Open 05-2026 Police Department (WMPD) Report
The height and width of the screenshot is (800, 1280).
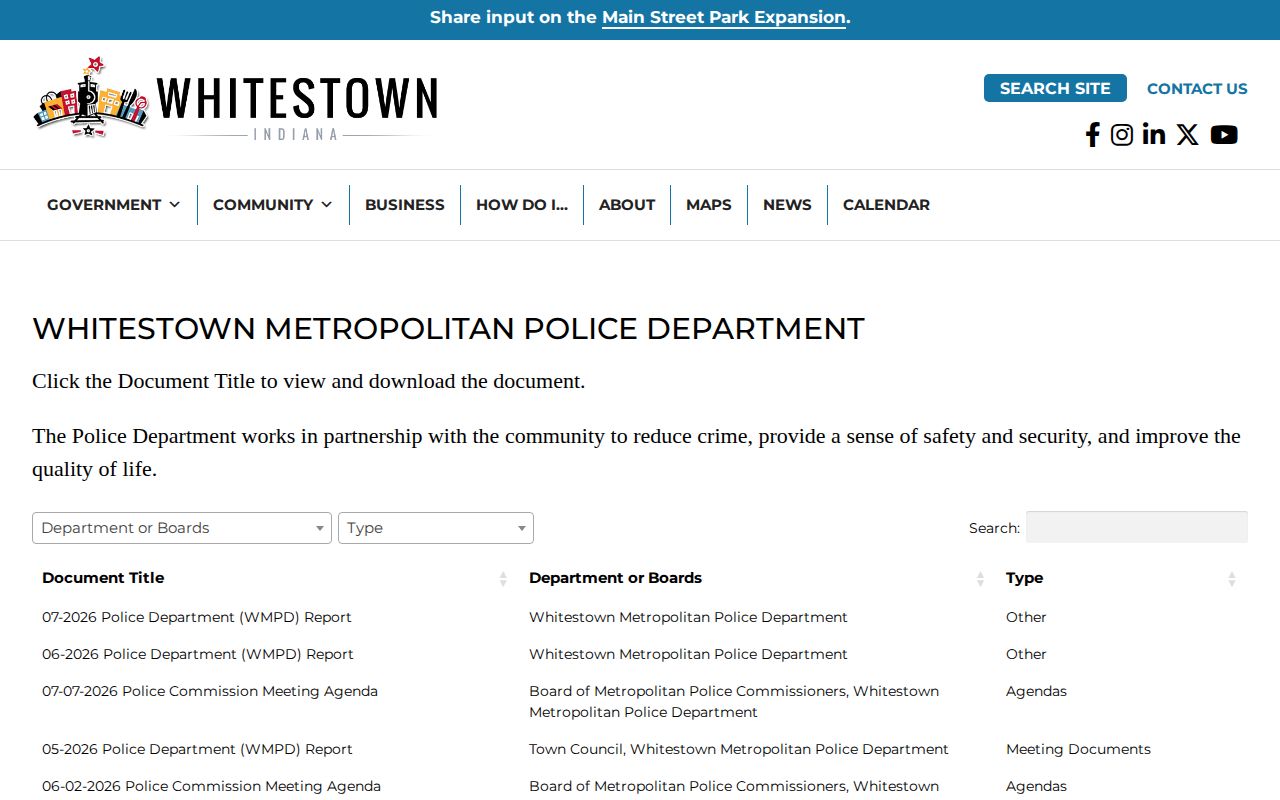click(x=198, y=749)
